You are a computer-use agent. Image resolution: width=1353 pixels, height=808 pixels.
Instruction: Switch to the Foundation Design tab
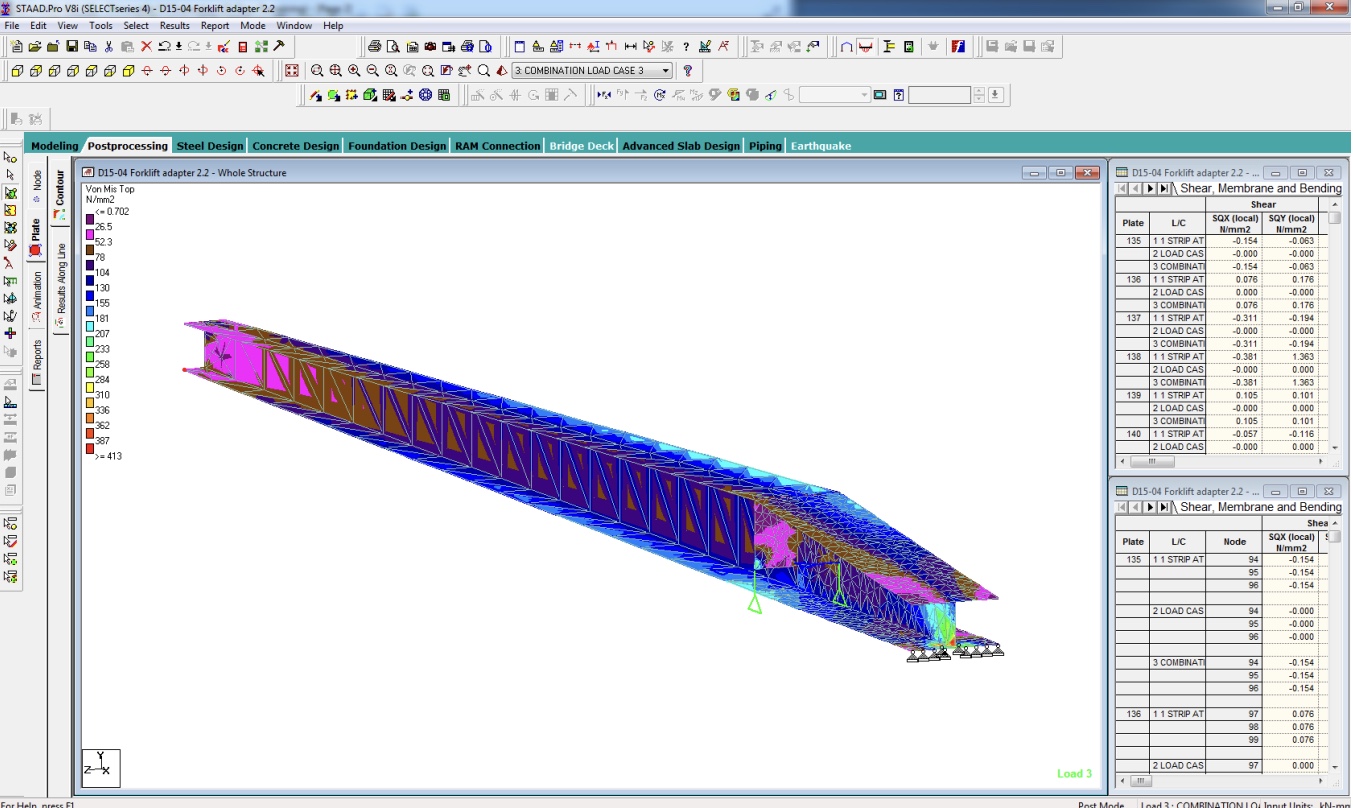click(x=397, y=146)
